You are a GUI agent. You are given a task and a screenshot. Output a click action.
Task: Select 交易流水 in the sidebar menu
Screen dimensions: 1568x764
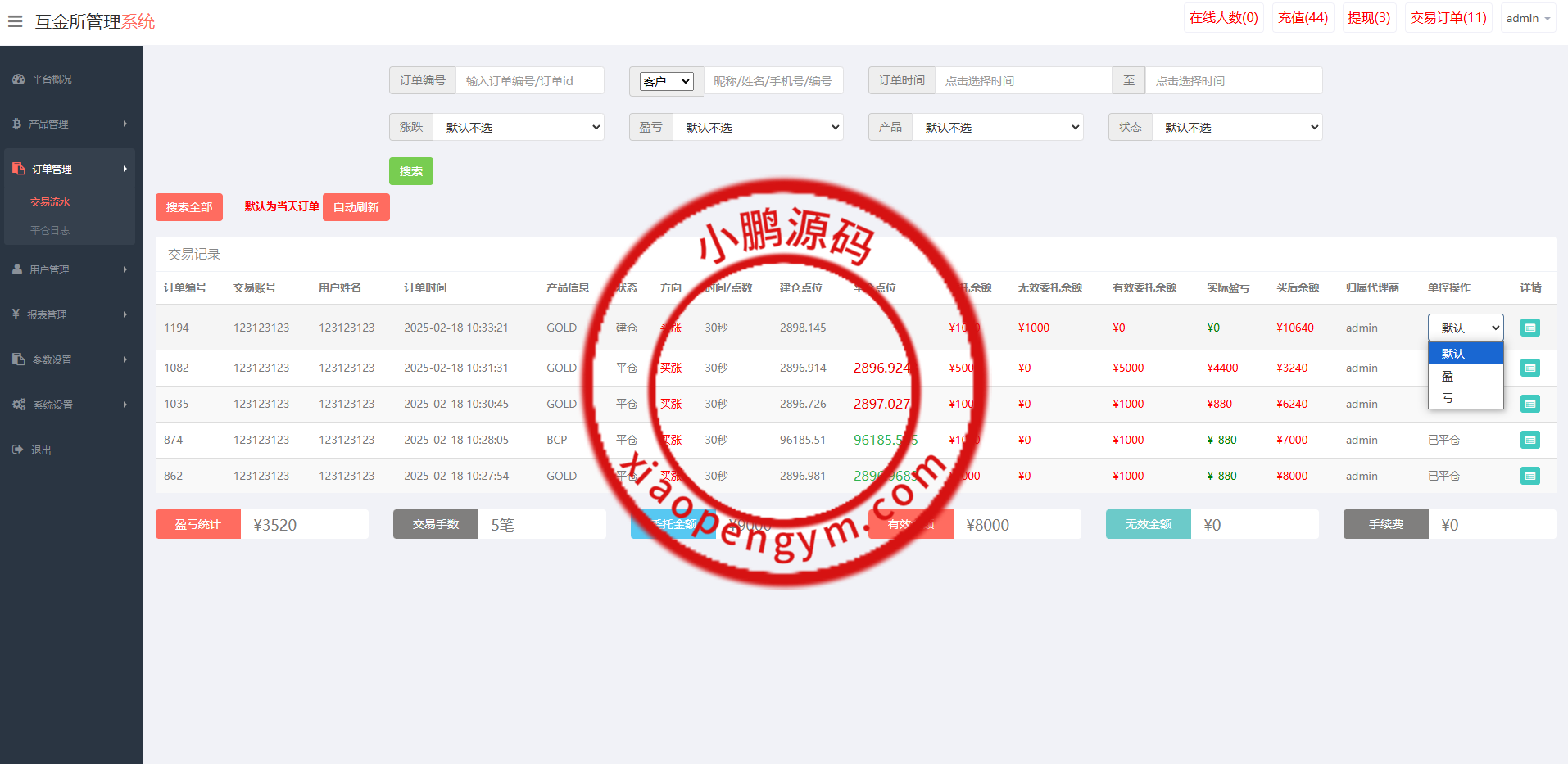[x=50, y=201]
